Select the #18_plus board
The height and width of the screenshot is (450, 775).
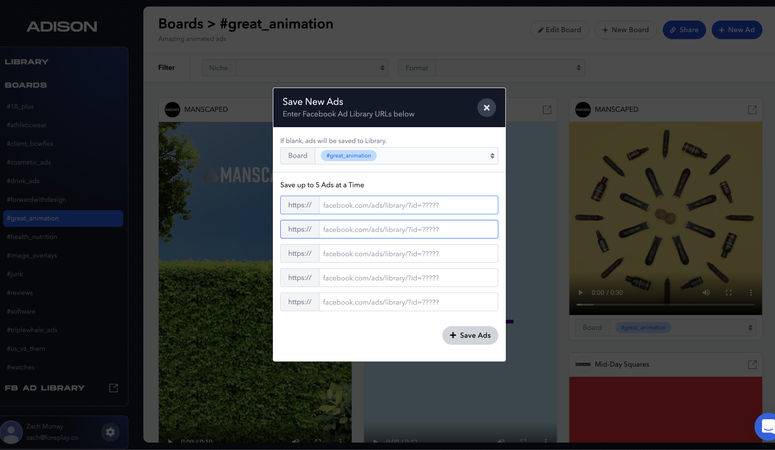[x=20, y=106]
